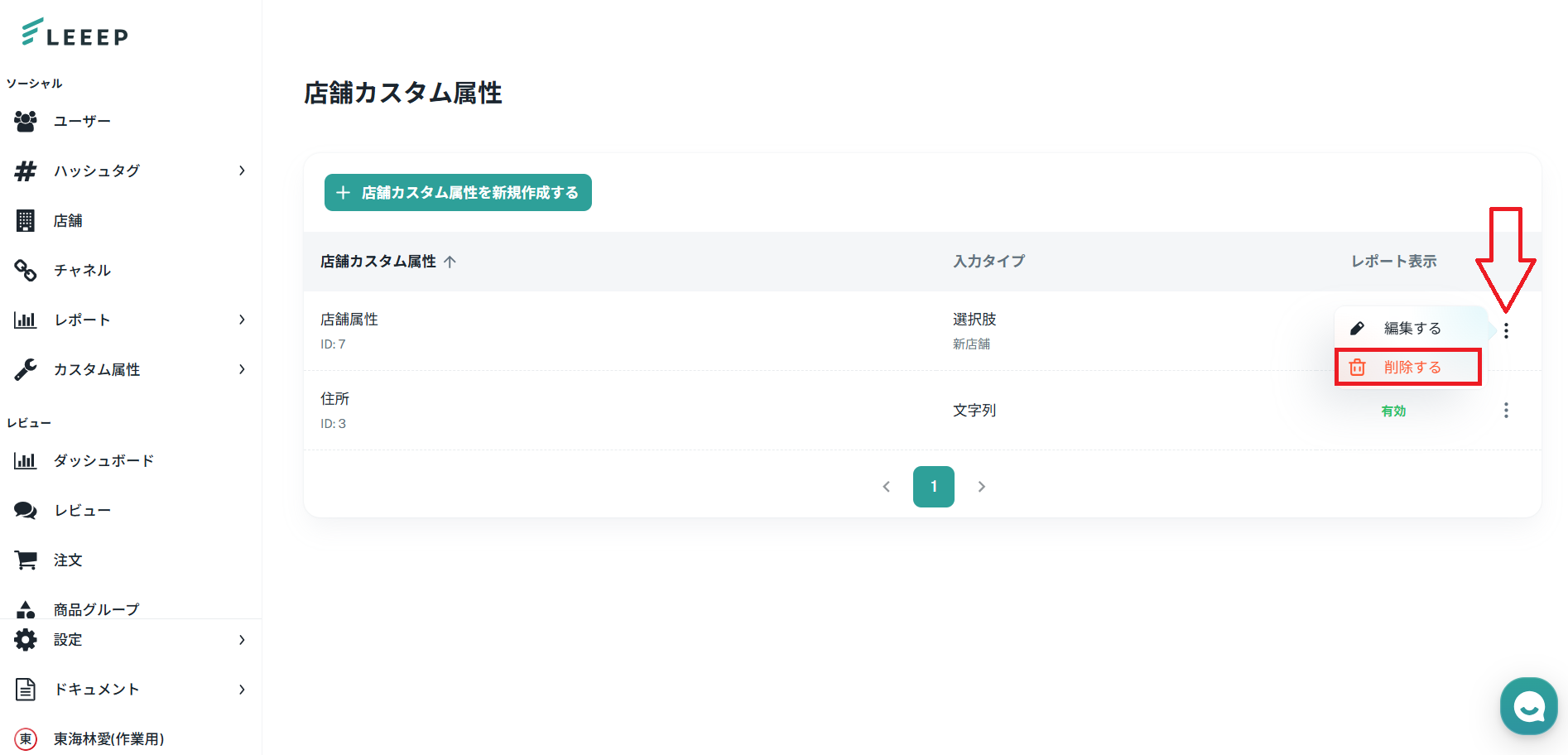The height and width of the screenshot is (755, 1568).
Task: Open three-dot menu for 住所 row
Action: coord(1506,411)
